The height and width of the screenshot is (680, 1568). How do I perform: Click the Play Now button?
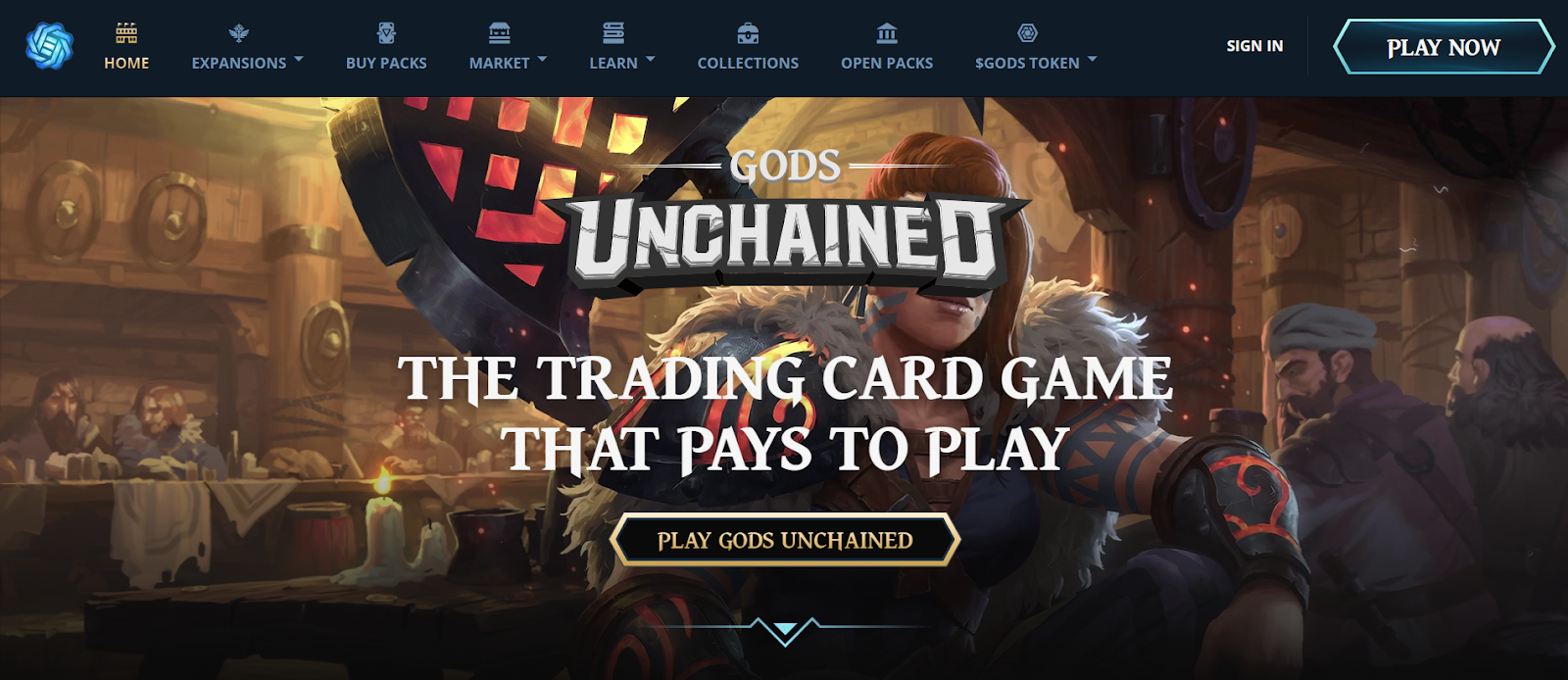pos(1444,47)
